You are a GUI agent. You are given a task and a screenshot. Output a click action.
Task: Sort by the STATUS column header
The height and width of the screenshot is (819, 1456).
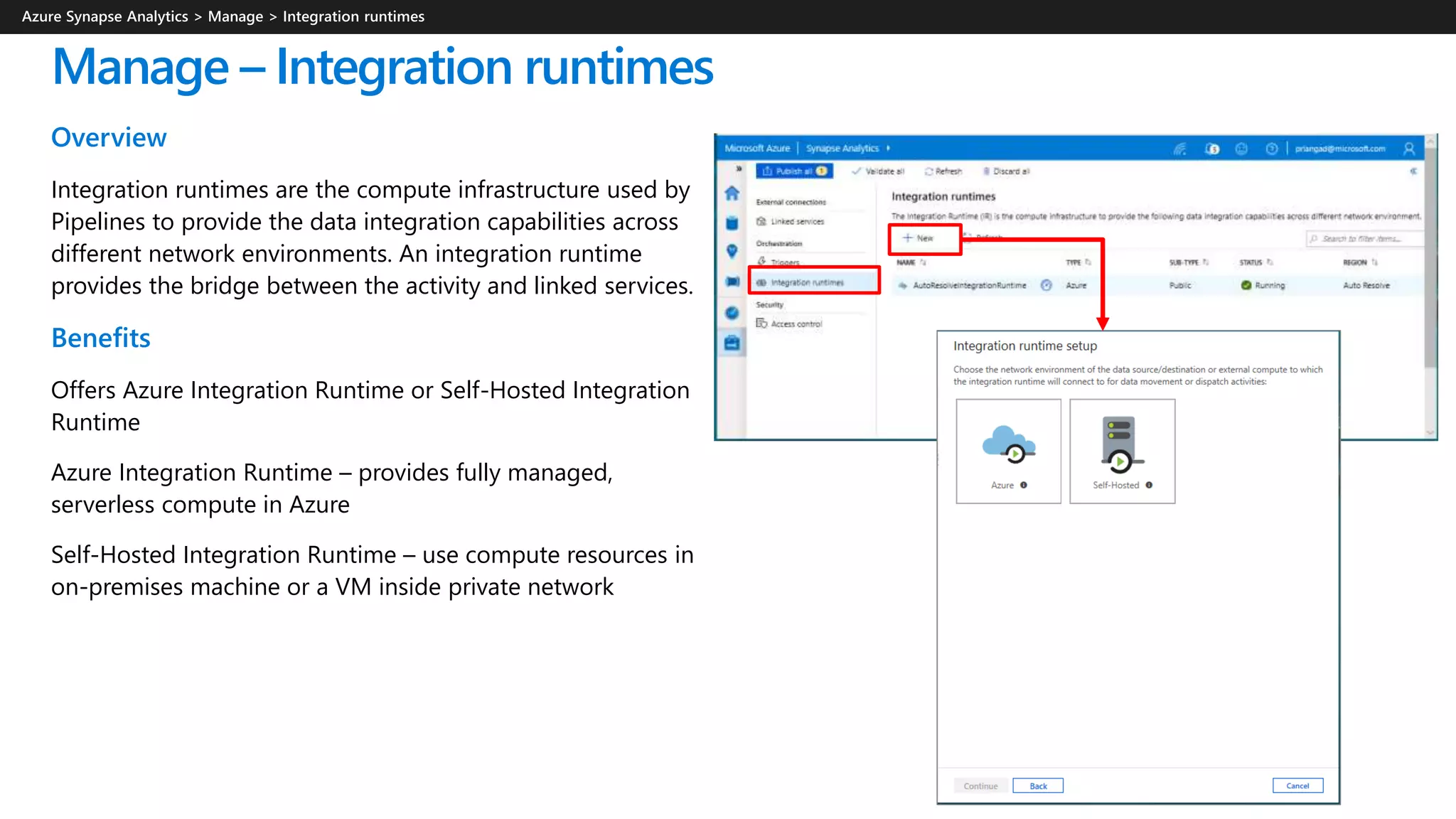click(1256, 262)
